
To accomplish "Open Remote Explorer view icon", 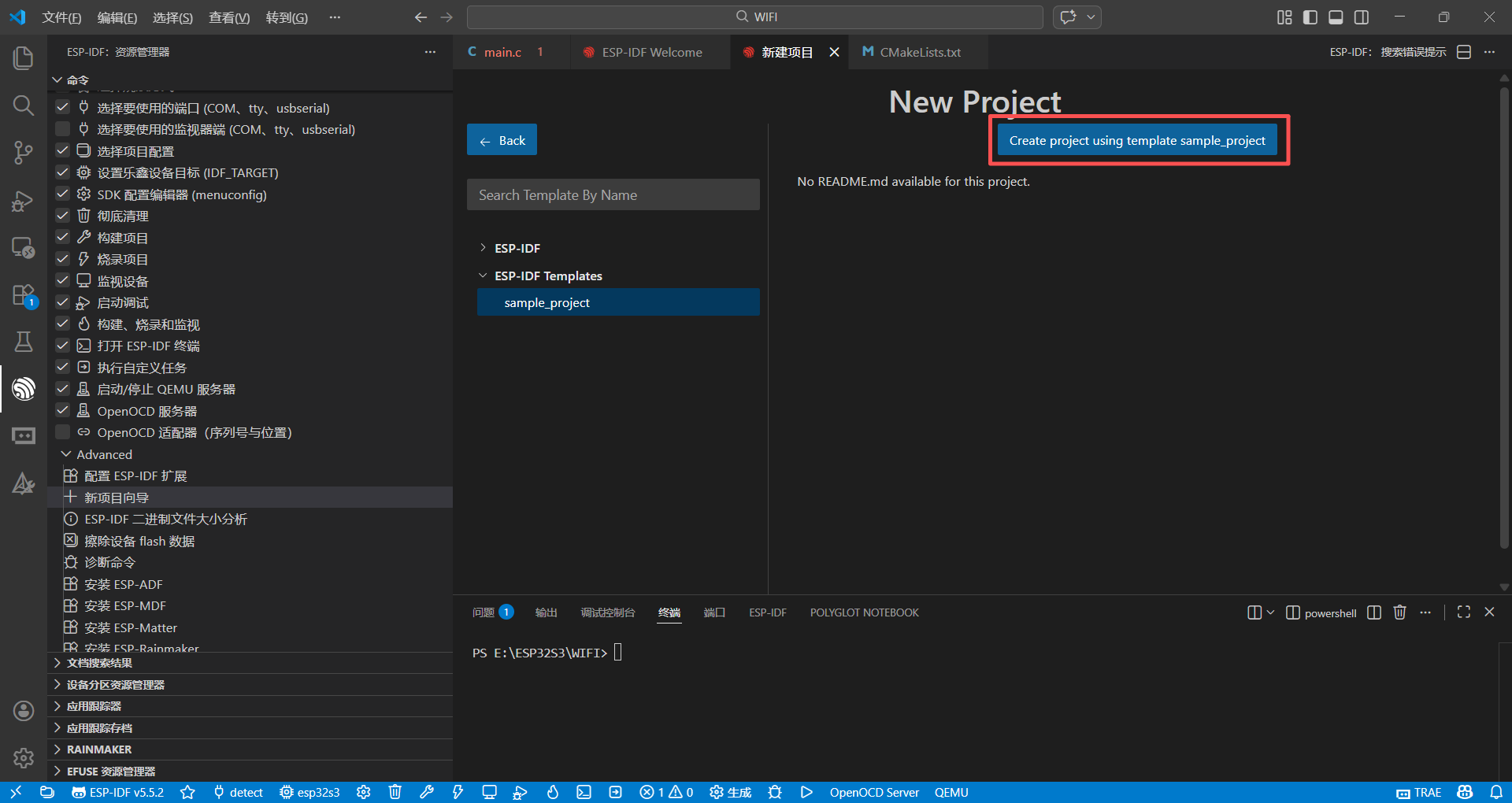I will tap(24, 248).
